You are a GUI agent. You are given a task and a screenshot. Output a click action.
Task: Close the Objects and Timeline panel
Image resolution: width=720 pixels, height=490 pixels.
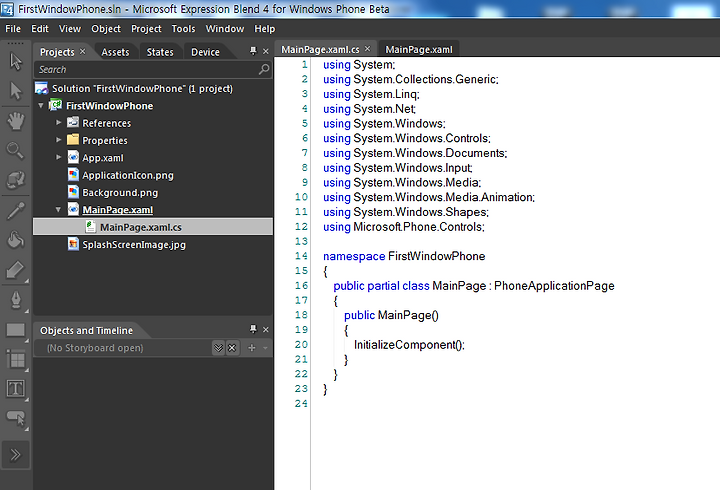265,330
